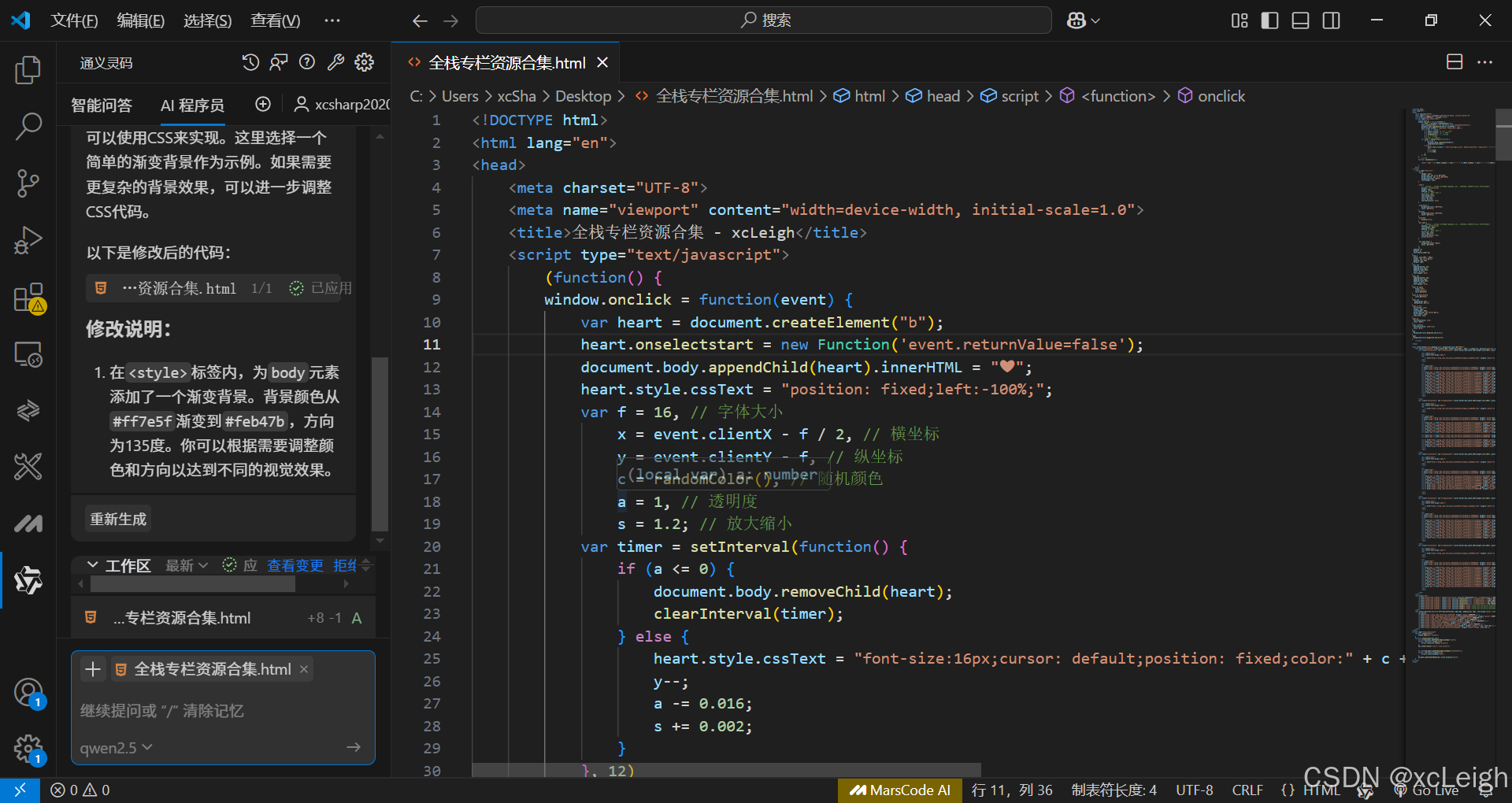Open the 查看(V) menu
The height and width of the screenshot is (803, 1512).
[x=275, y=20]
